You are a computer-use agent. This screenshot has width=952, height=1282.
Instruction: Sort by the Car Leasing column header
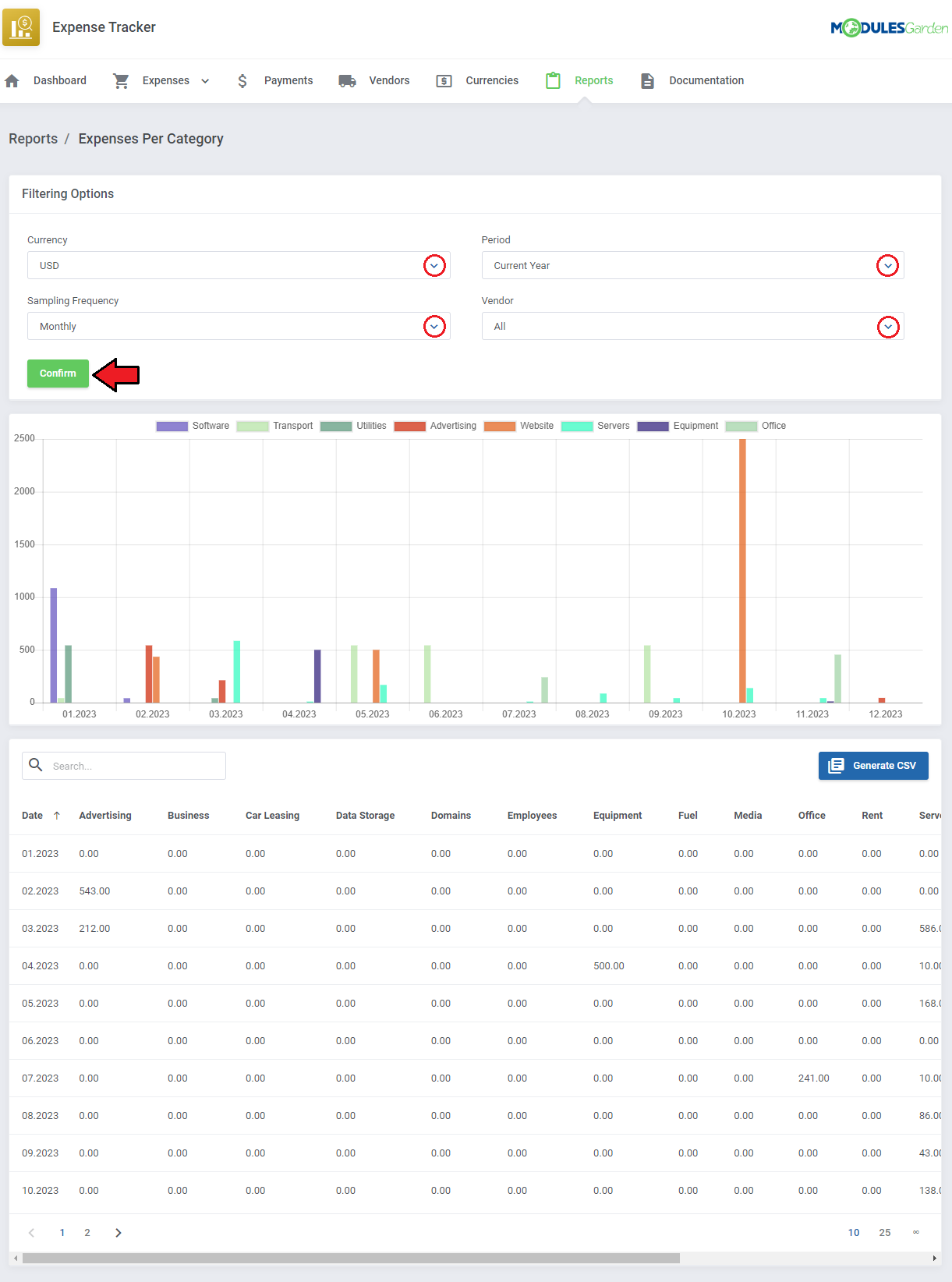point(272,816)
